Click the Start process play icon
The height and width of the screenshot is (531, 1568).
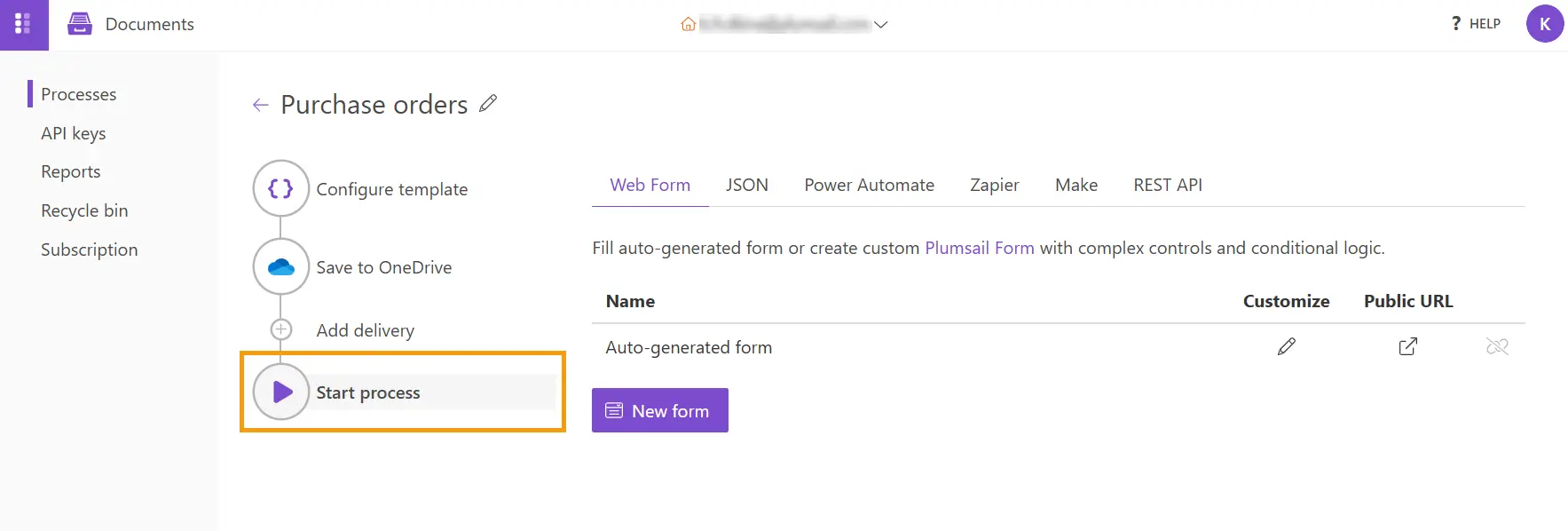[x=281, y=392]
